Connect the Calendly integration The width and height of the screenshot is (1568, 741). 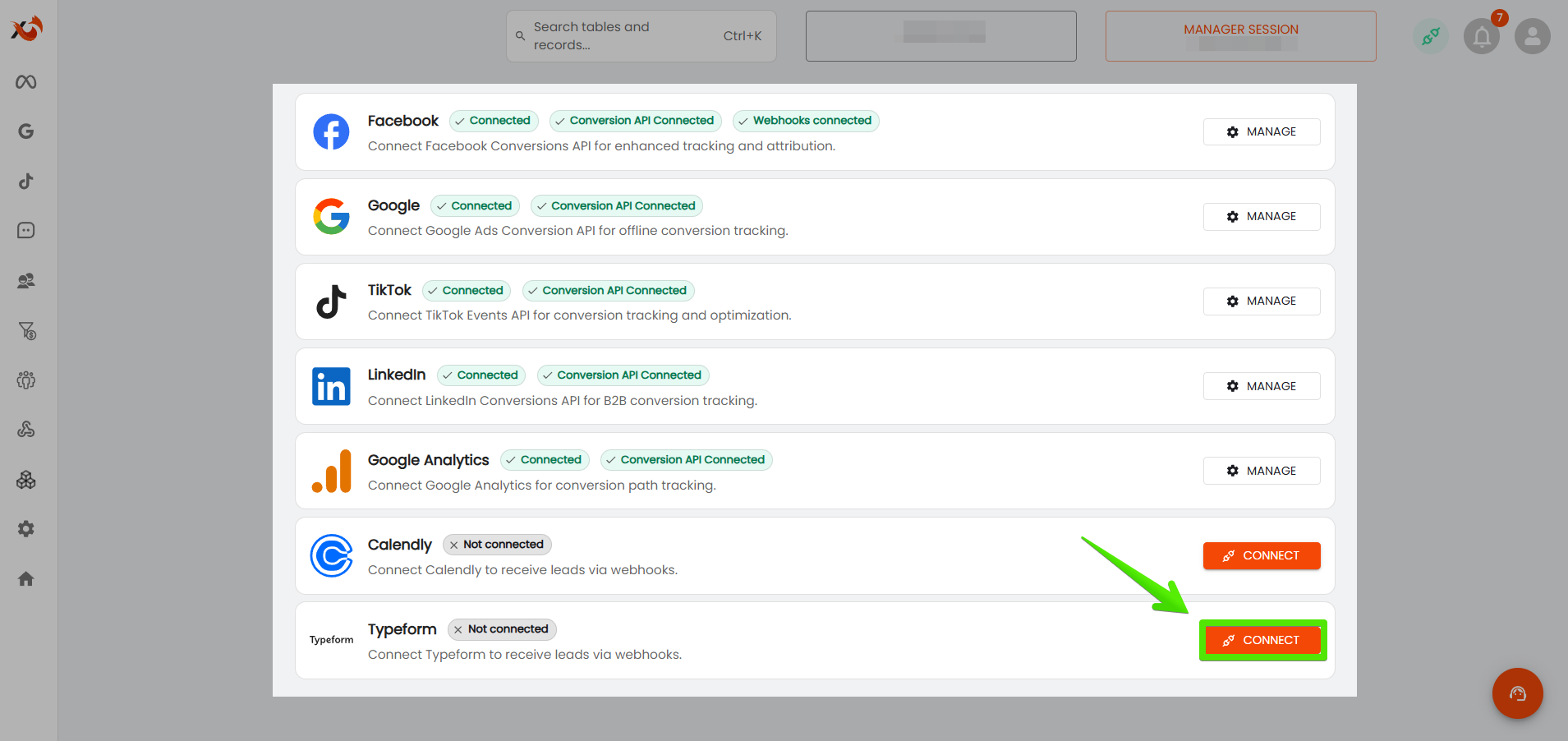point(1261,556)
